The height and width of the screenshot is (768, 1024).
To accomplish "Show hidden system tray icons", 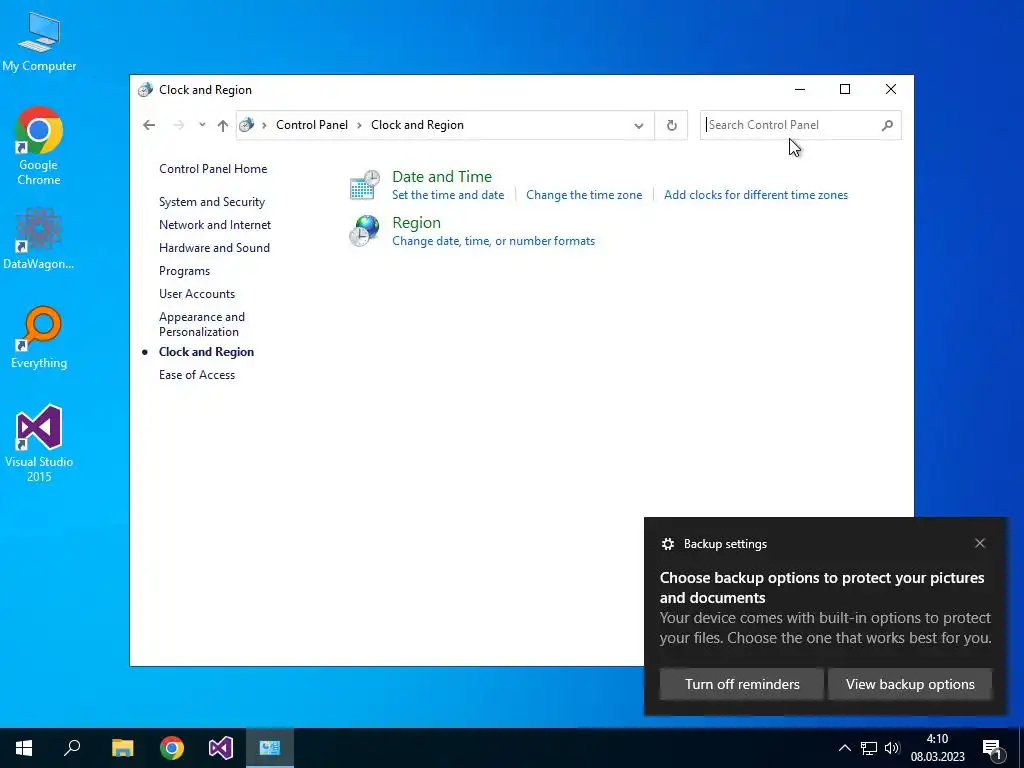I will [844, 748].
